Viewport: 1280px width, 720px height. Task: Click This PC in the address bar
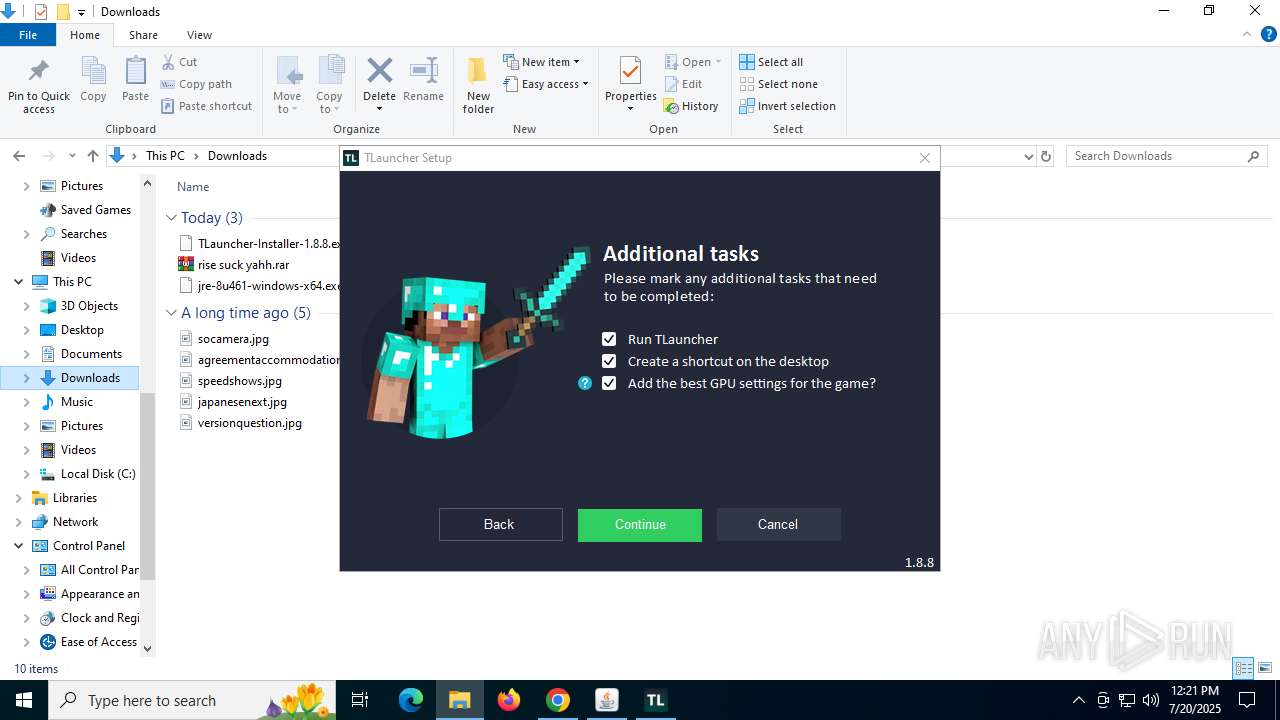pos(165,156)
